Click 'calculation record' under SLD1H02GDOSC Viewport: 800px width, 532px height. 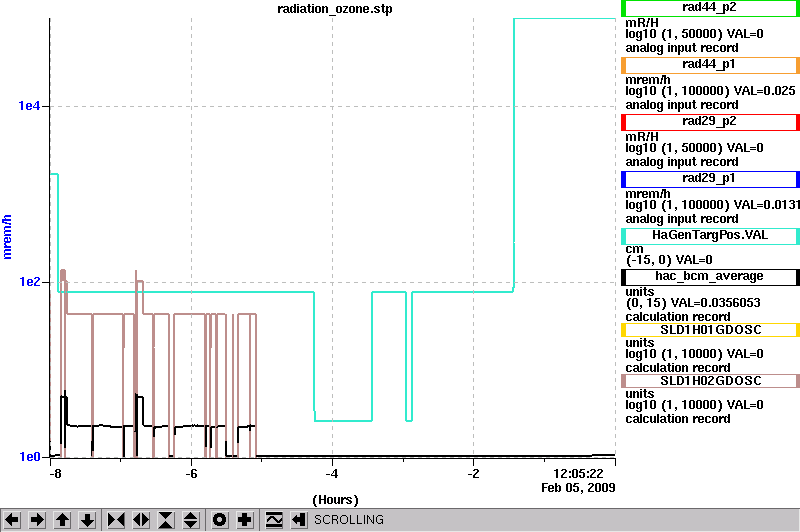tap(678, 419)
